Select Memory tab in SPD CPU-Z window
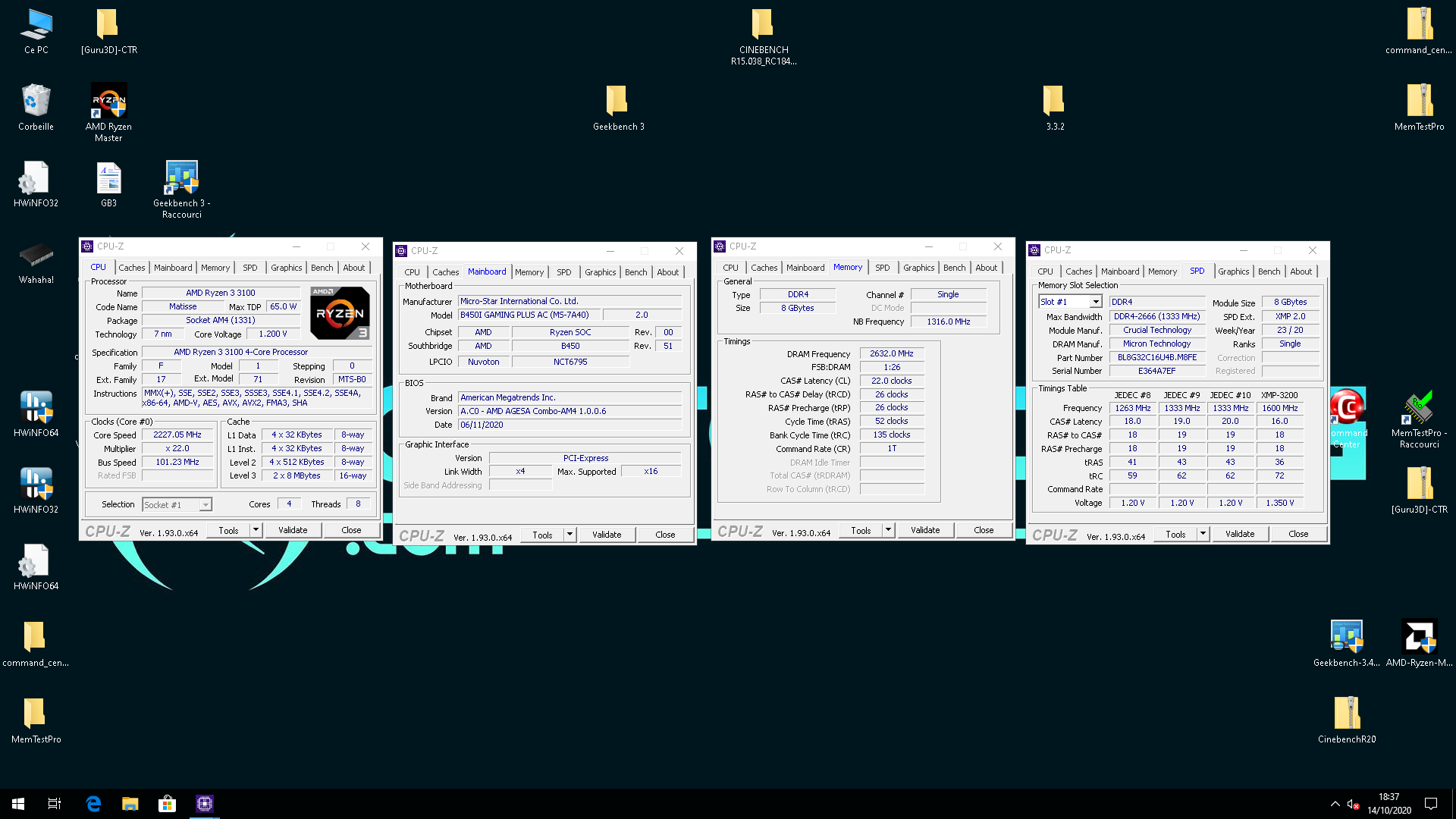This screenshot has height=819, width=1456. [1162, 271]
